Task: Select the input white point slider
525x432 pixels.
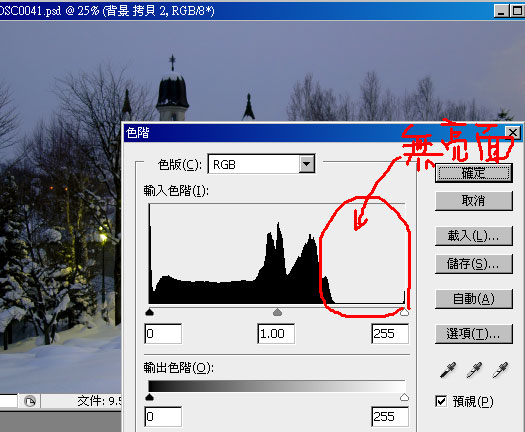Action: pyautogui.click(x=404, y=312)
